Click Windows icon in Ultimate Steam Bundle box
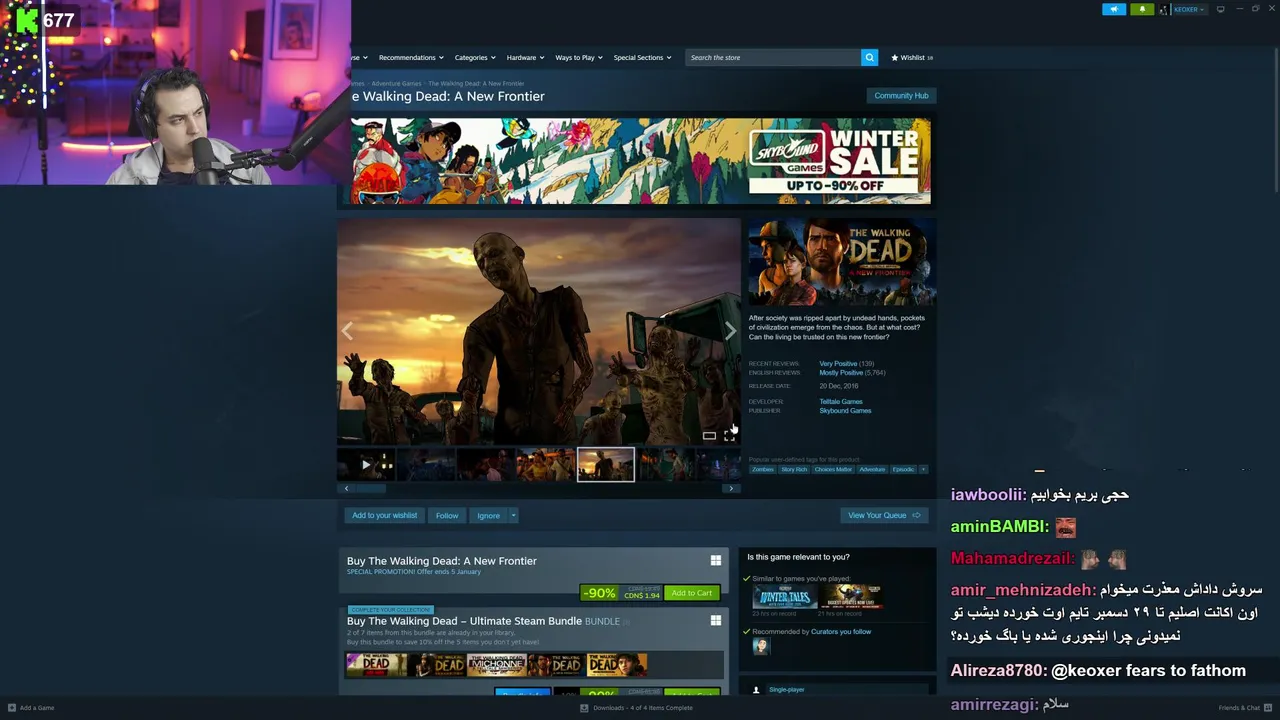1280x720 pixels. point(715,621)
